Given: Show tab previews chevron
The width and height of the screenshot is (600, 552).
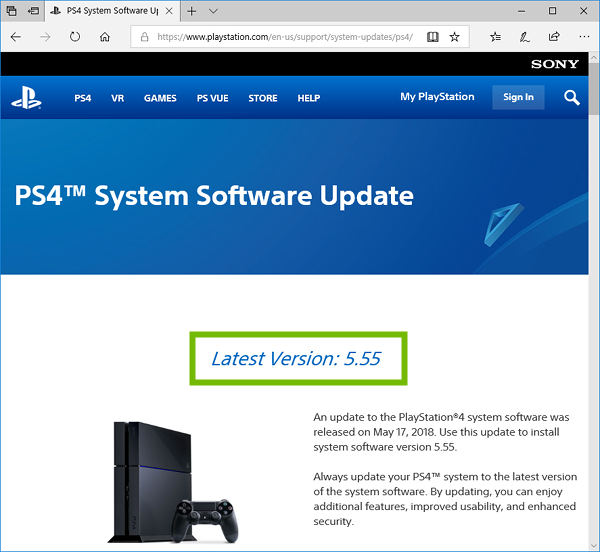Looking at the screenshot, I should 214,11.
